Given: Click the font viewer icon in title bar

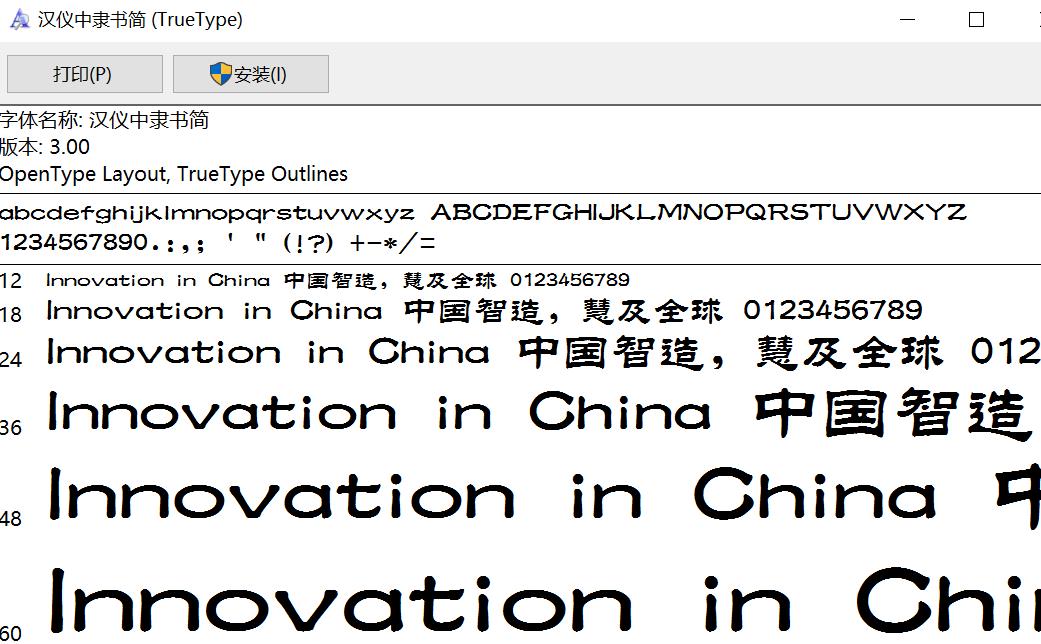Looking at the screenshot, I should (x=19, y=20).
